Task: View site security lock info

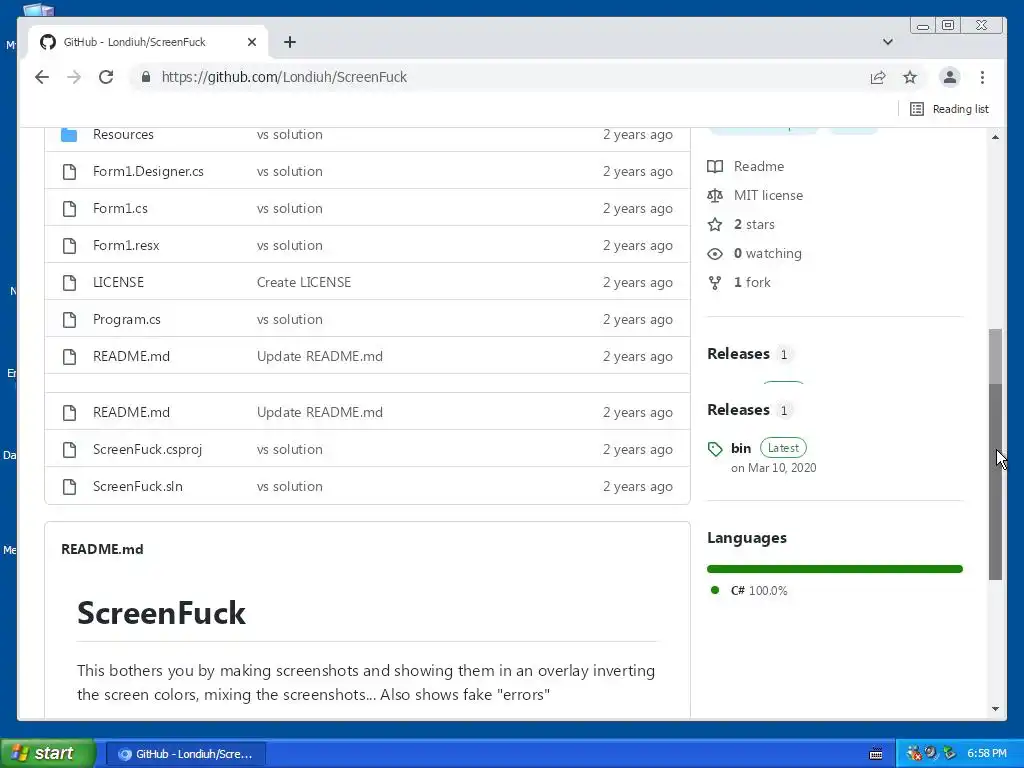Action: click(x=146, y=77)
